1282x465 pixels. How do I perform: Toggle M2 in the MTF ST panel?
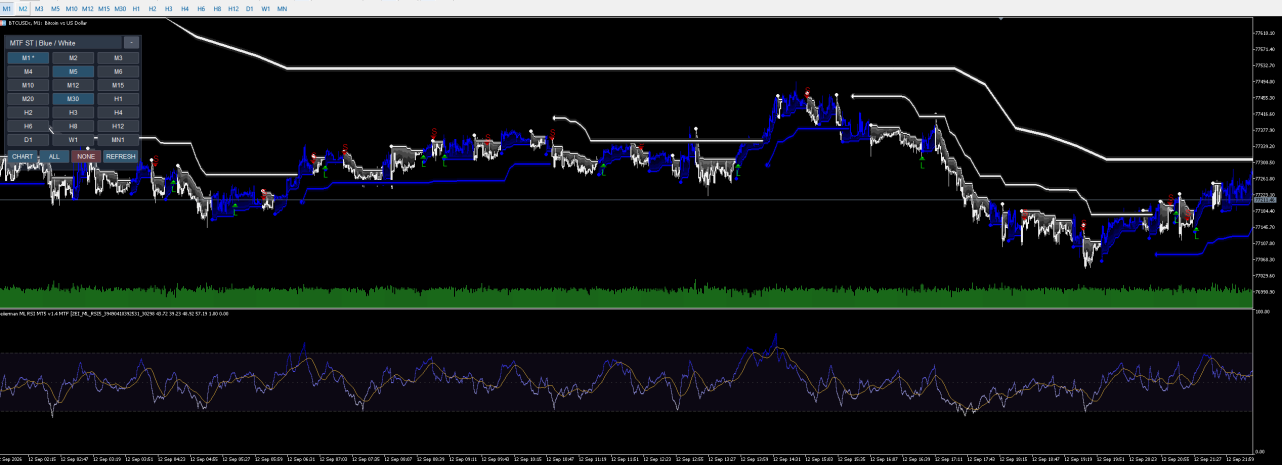73,58
